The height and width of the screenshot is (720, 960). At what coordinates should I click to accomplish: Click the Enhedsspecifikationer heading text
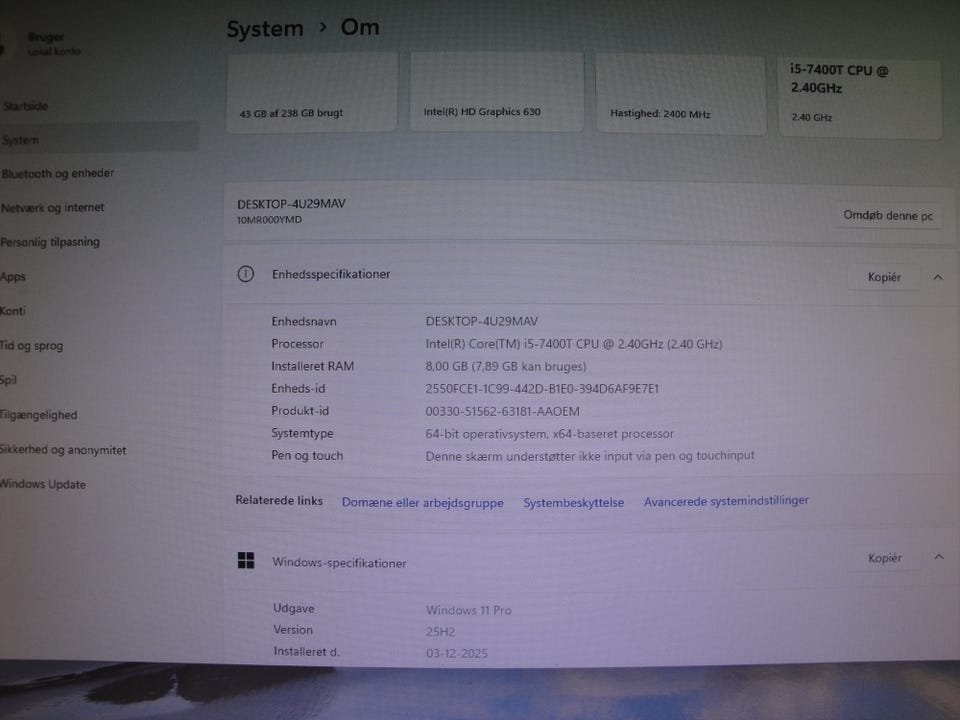[331, 274]
